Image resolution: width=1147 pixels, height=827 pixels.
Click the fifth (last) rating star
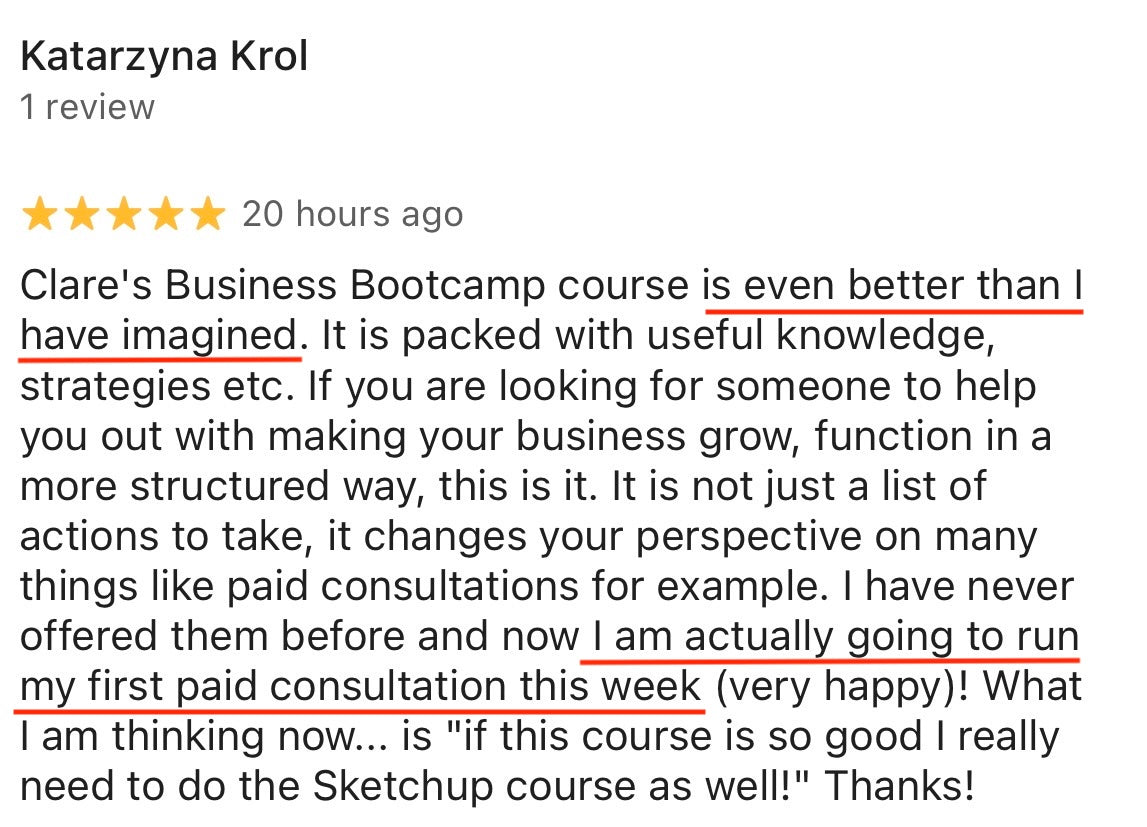[x=208, y=214]
